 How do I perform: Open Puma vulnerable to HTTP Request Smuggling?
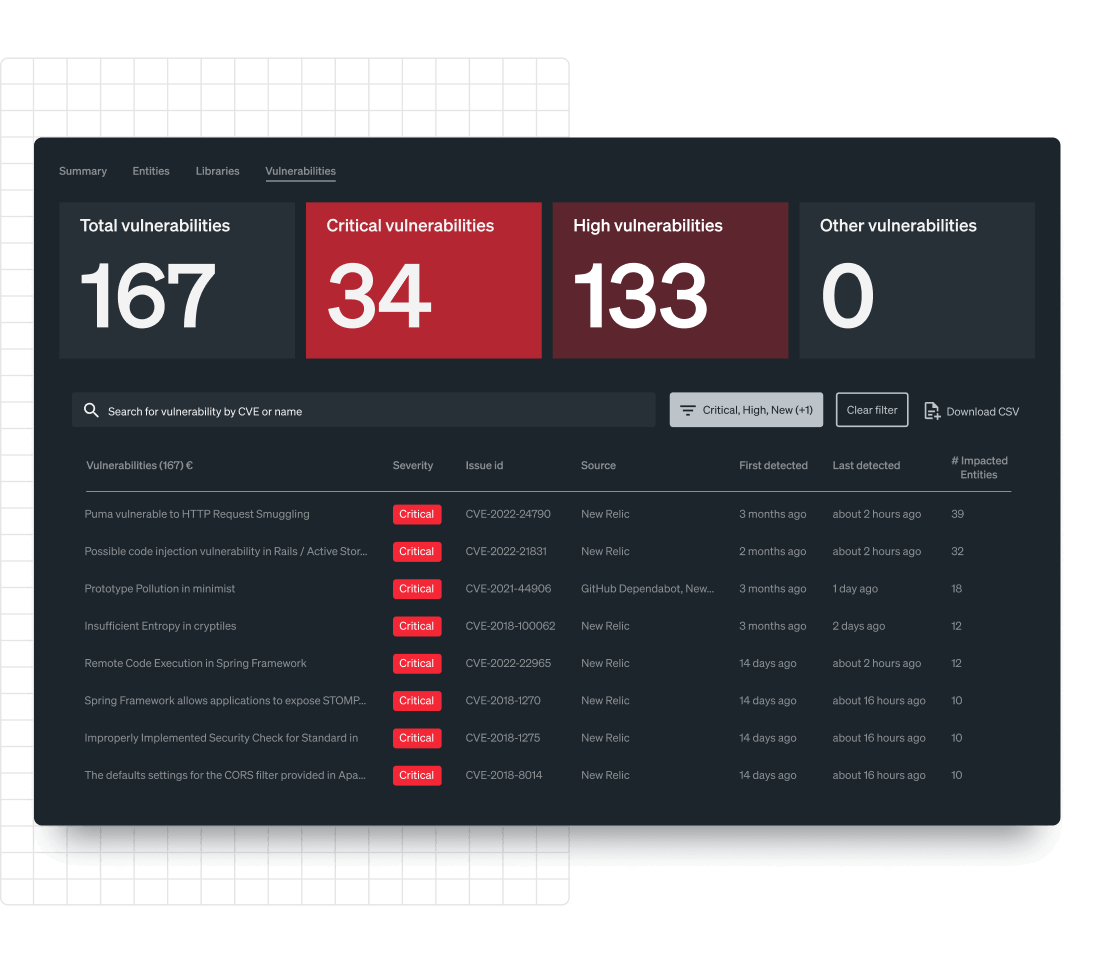coord(197,514)
